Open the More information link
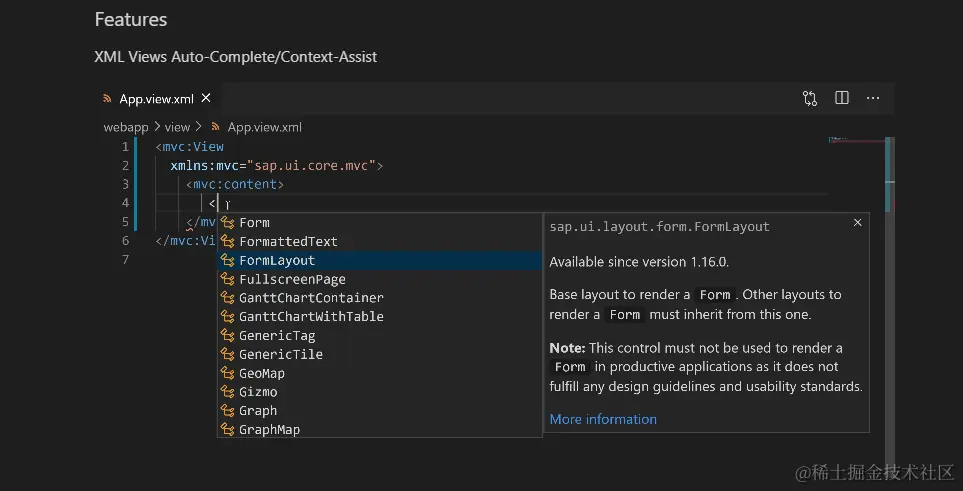Screen dimensions: 963x491 [603, 419]
